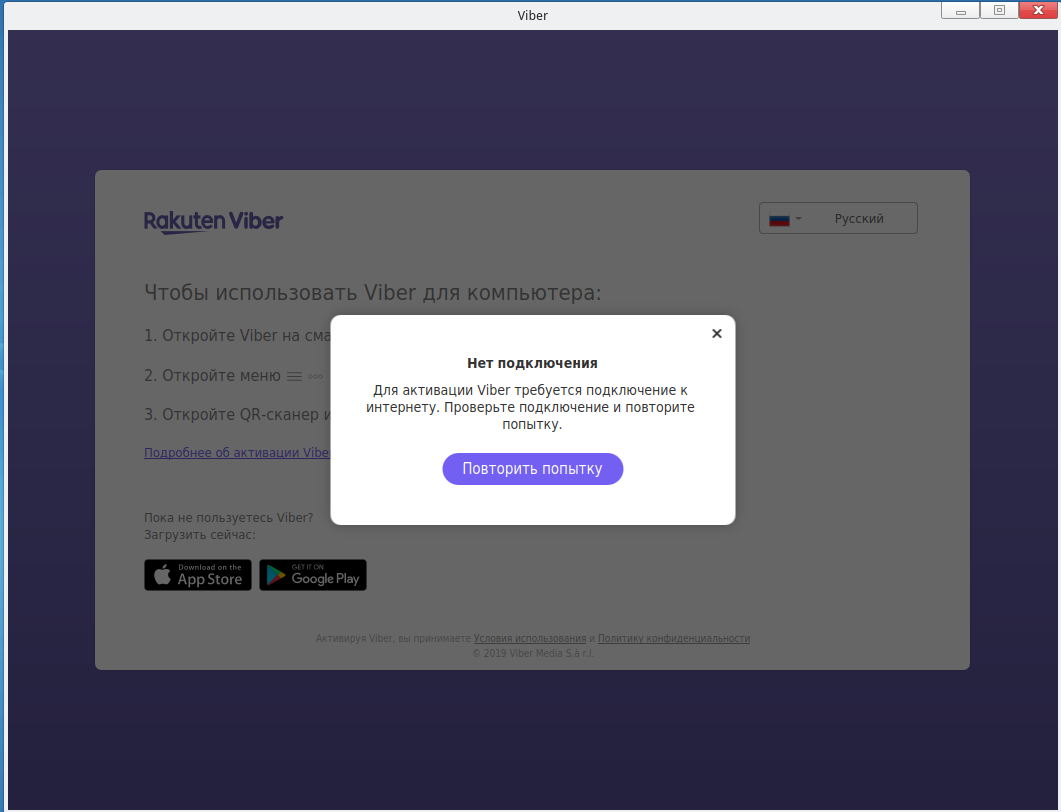
Task: Close the 'Нет подключения' dialog
Action: [x=717, y=334]
